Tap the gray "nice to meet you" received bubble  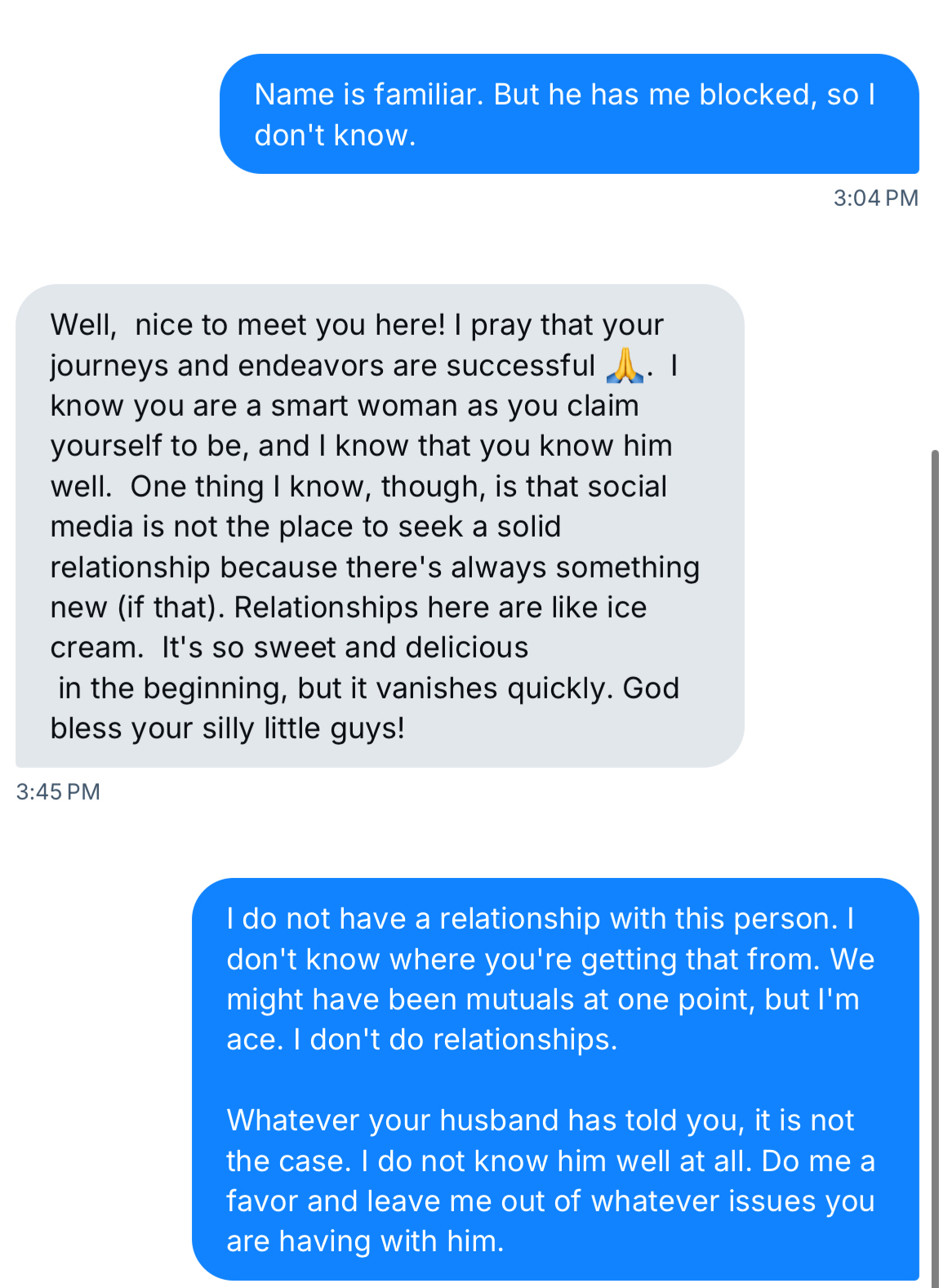[380, 525]
